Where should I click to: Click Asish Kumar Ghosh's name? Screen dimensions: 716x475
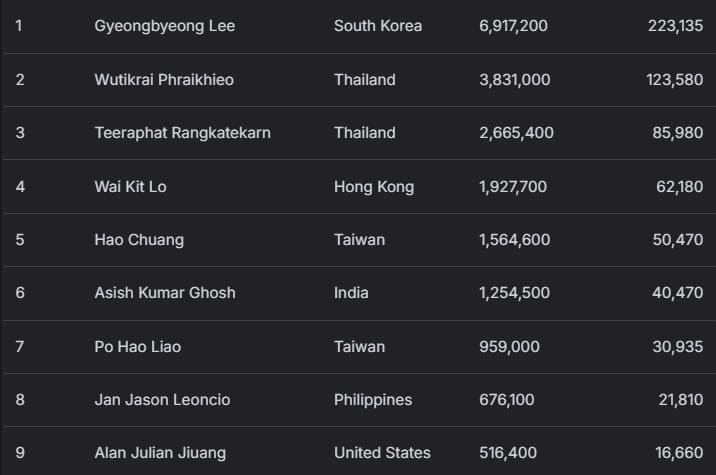coord(165,293)
